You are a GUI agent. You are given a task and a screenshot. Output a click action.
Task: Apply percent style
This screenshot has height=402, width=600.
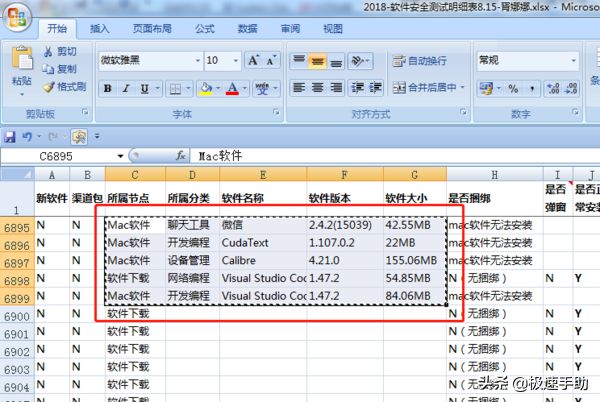click(x=513, y=89)
